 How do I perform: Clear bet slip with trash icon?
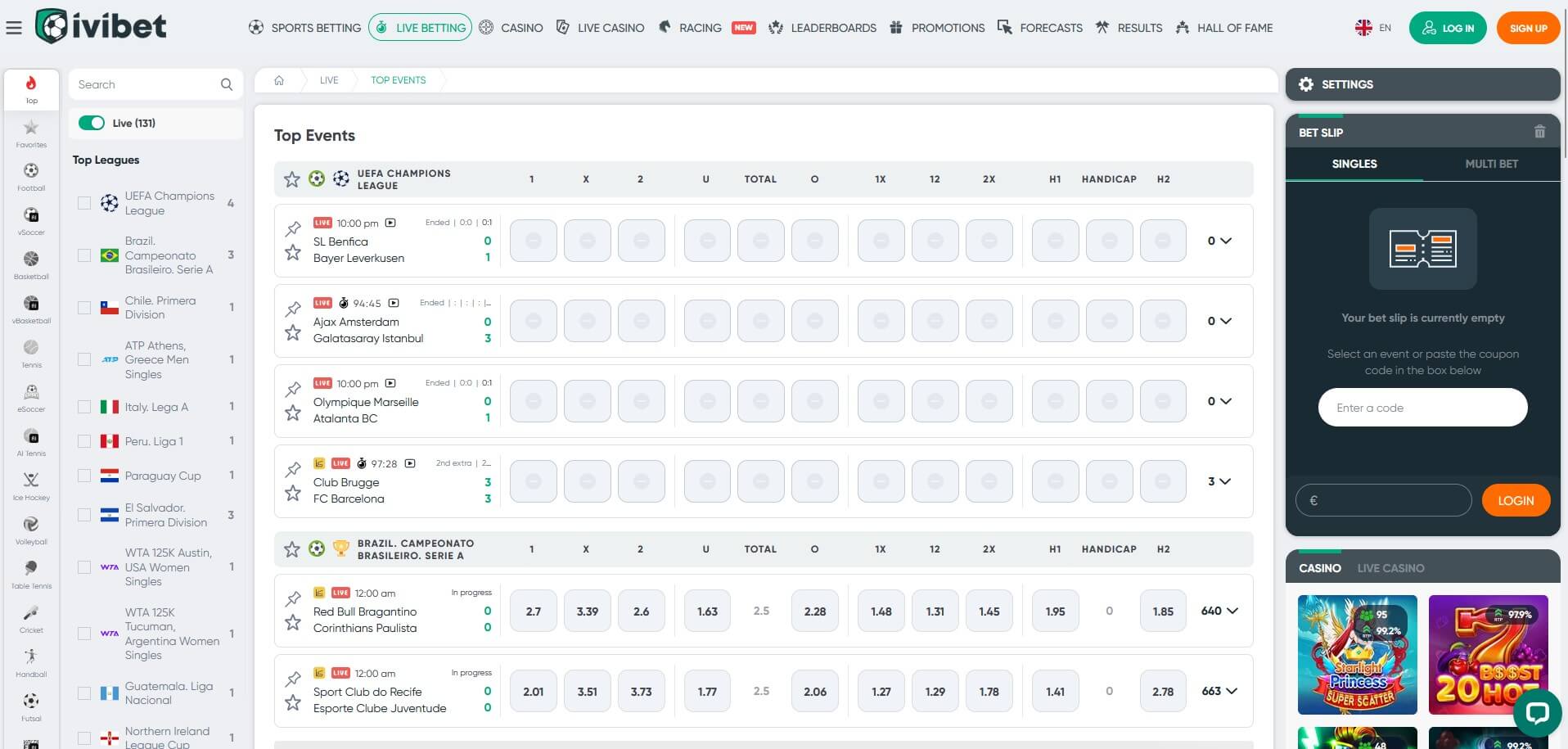click(x=1539, y=132)
